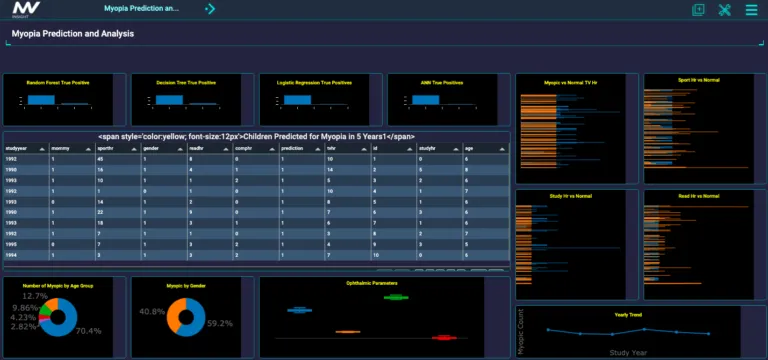Sort table by the prediction column arrow

[x=318, y=149]
